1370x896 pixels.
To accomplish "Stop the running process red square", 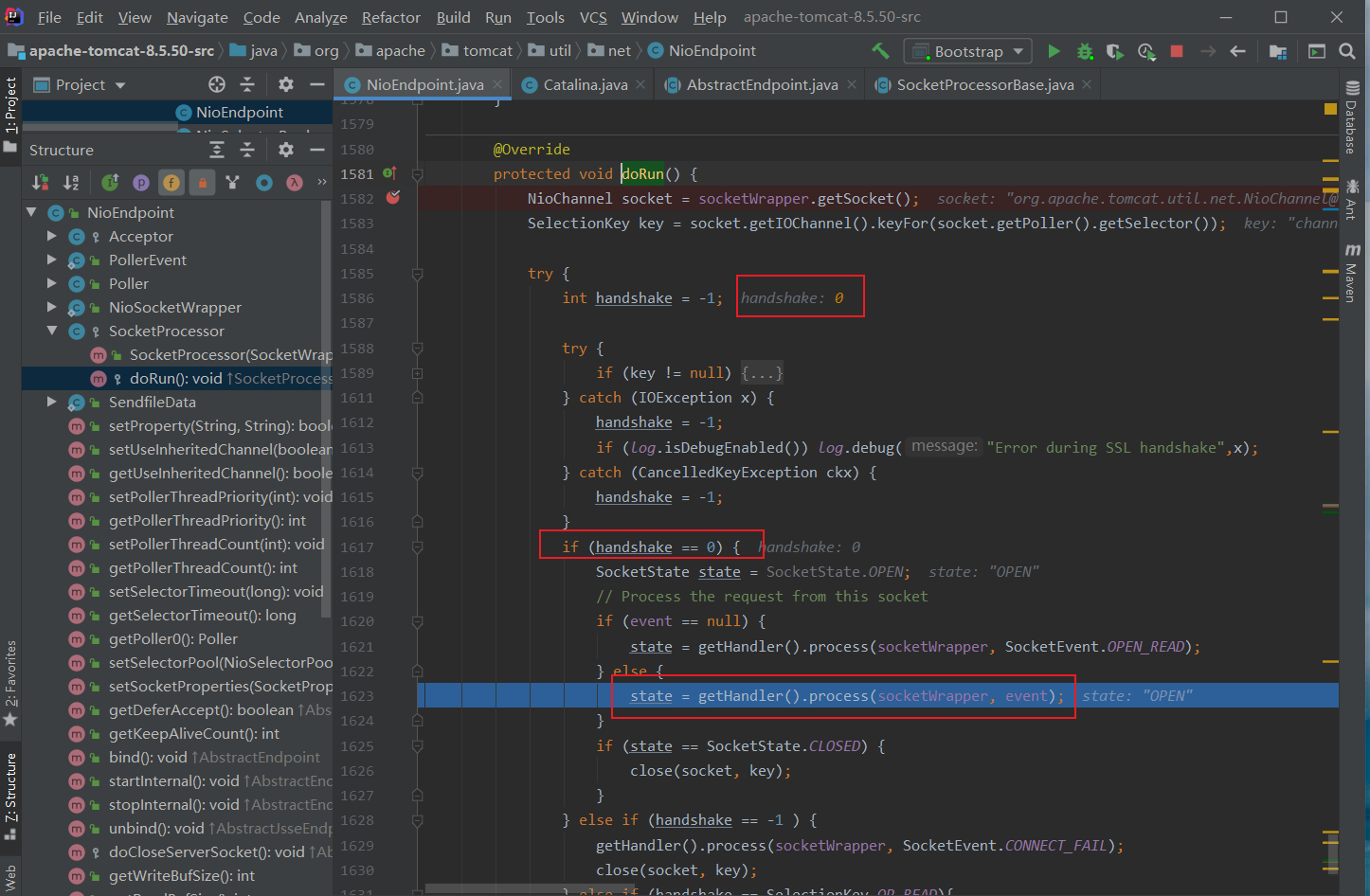I will (1177, 51).
